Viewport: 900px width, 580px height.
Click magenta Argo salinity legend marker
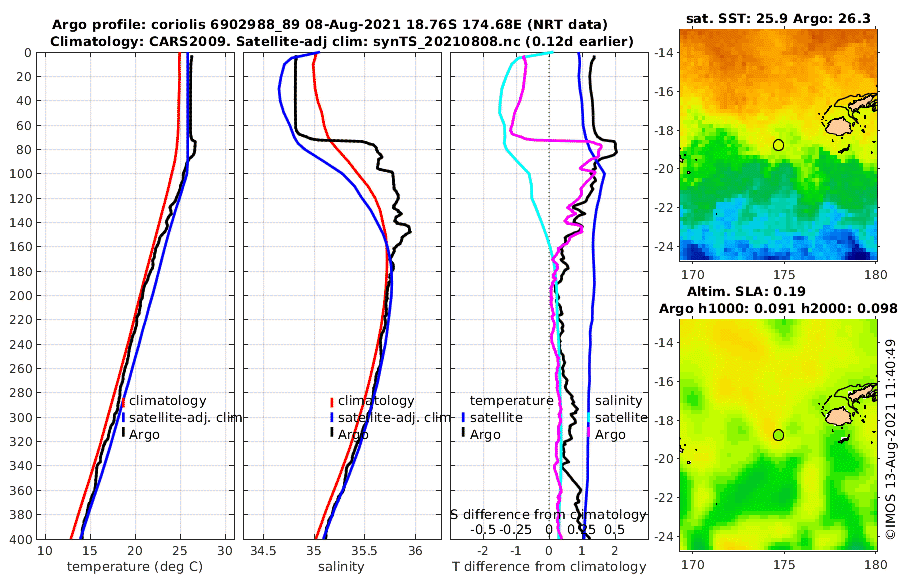click(x=588, y=432)
